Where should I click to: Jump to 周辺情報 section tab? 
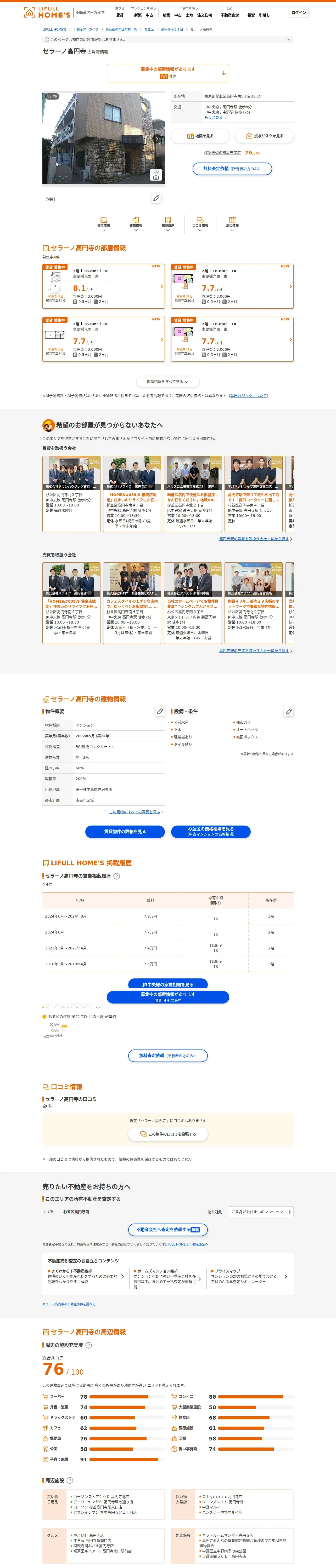[232, 224]
